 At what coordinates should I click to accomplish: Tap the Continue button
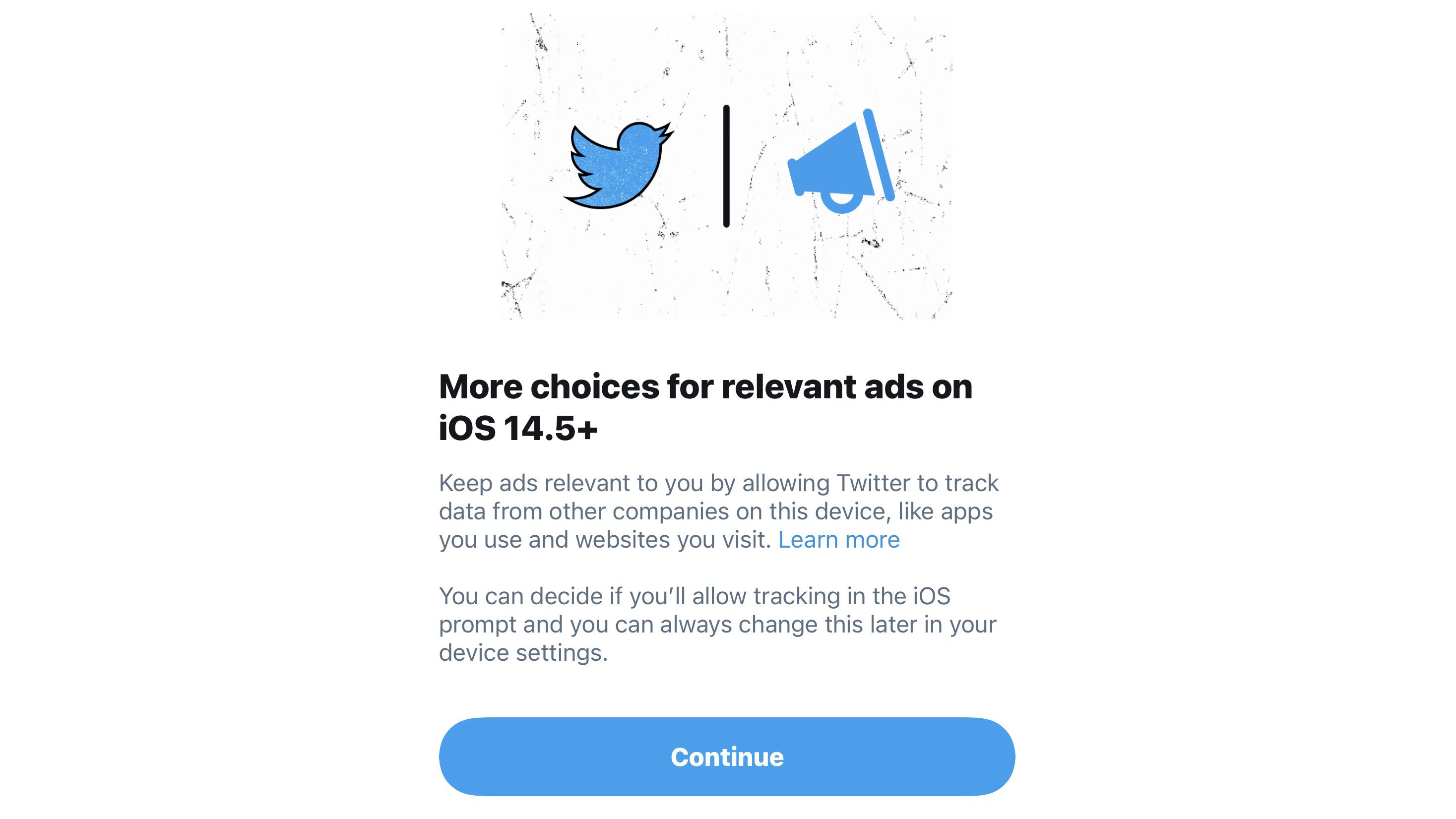(727, 757)
